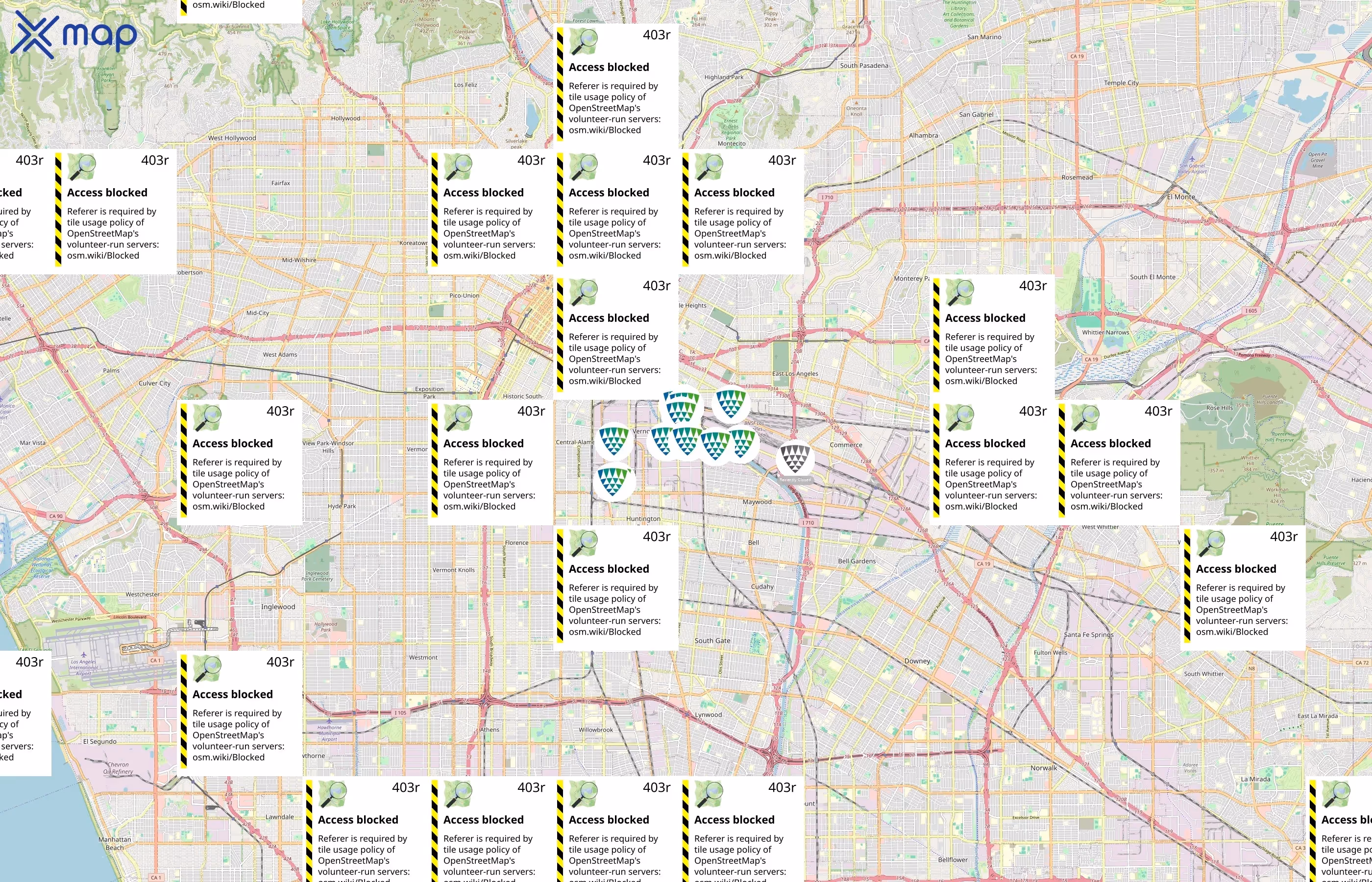The image size is (1372, 882).
Task: Click the "Commerce" place label
Action: (x=846, y=445)
